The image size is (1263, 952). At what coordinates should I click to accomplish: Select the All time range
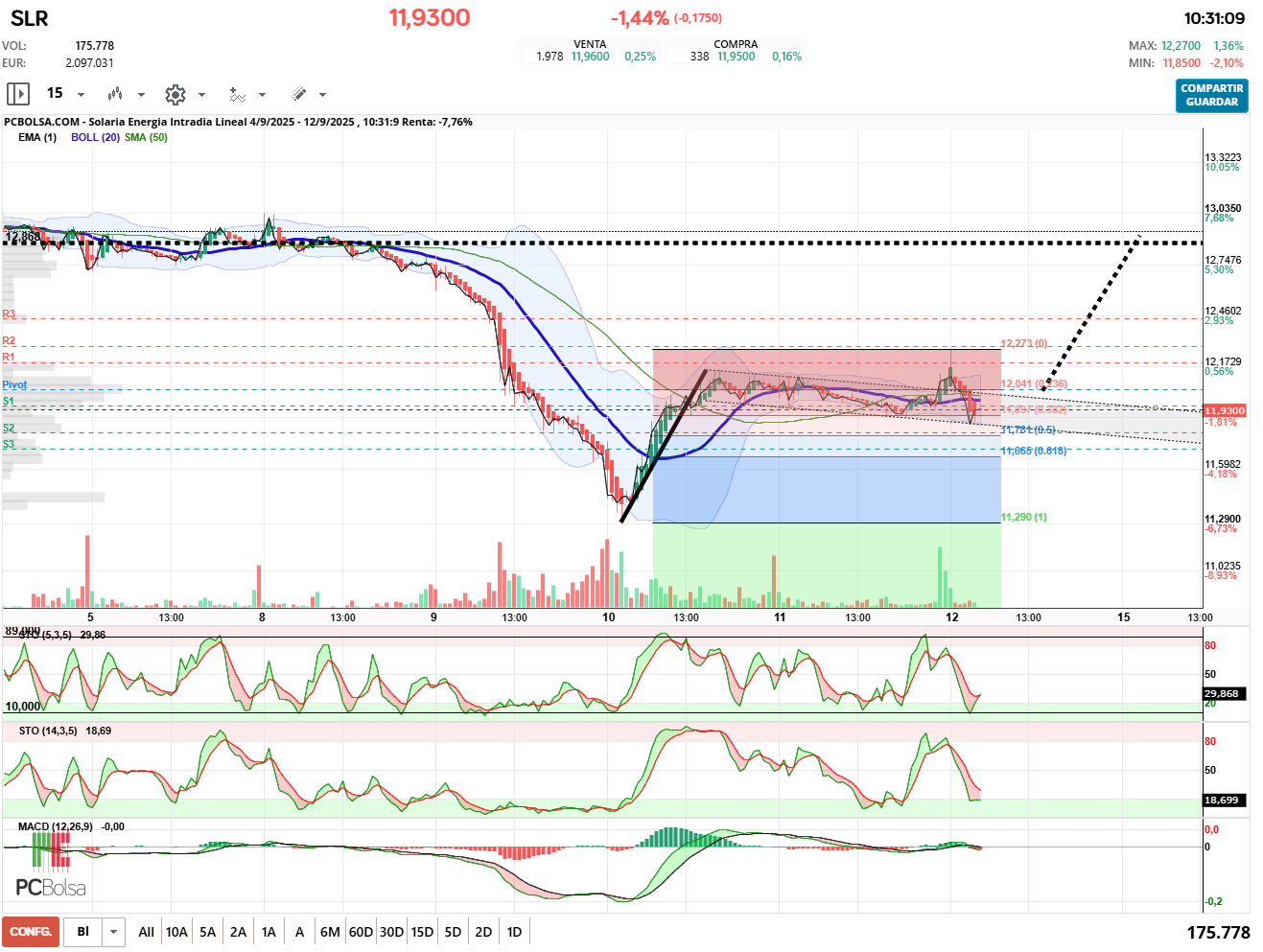coord(146,932)
